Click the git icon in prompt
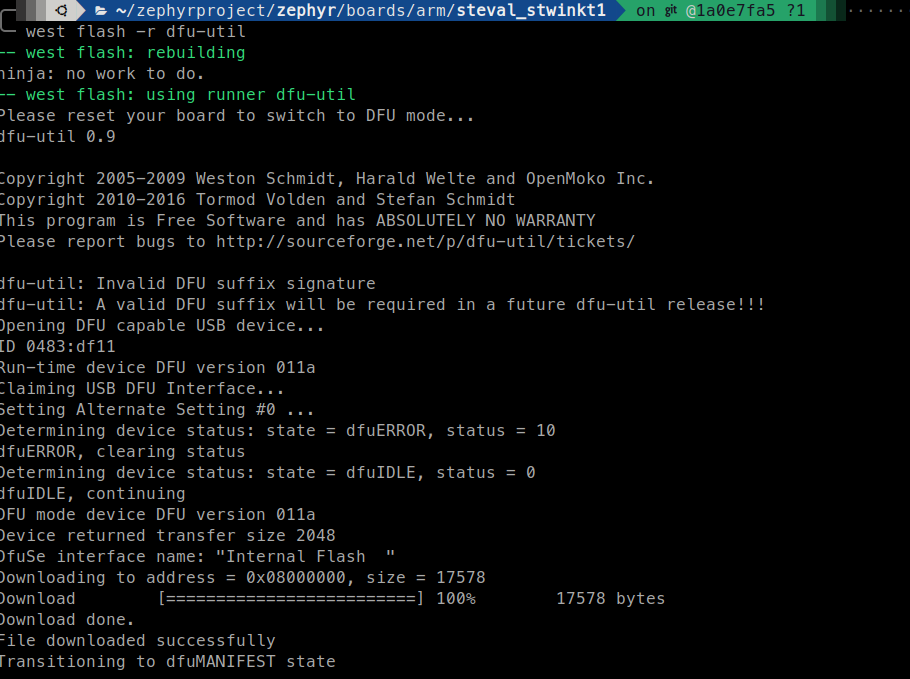Image resolution: width=910 pixels, height=679 pixels. (x=671, y=11)
